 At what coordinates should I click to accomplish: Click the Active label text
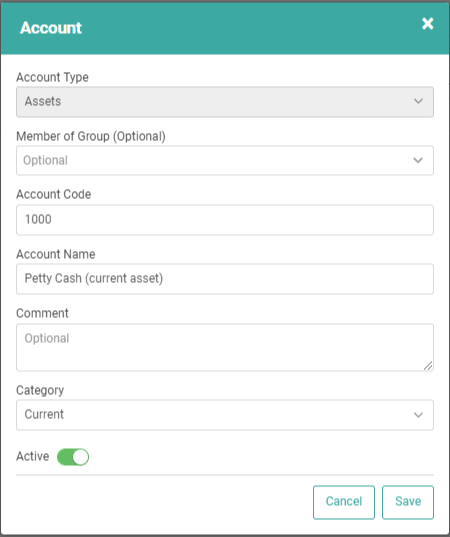coord(33,457)
